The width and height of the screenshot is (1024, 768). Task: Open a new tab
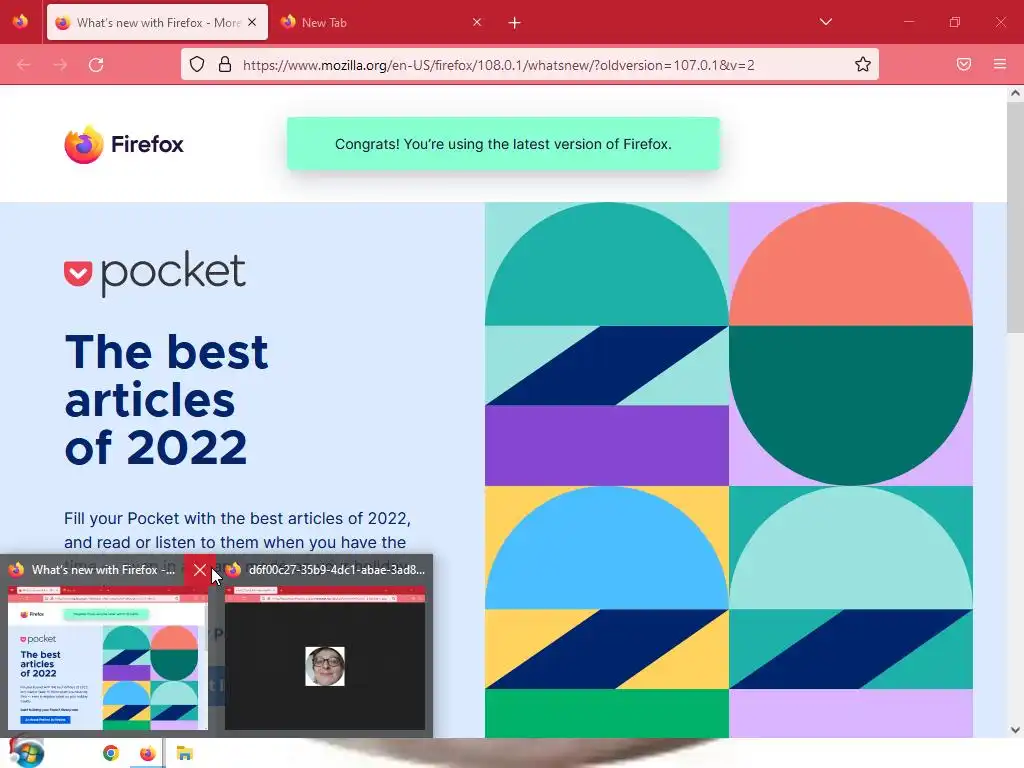(x=515, y=23)
